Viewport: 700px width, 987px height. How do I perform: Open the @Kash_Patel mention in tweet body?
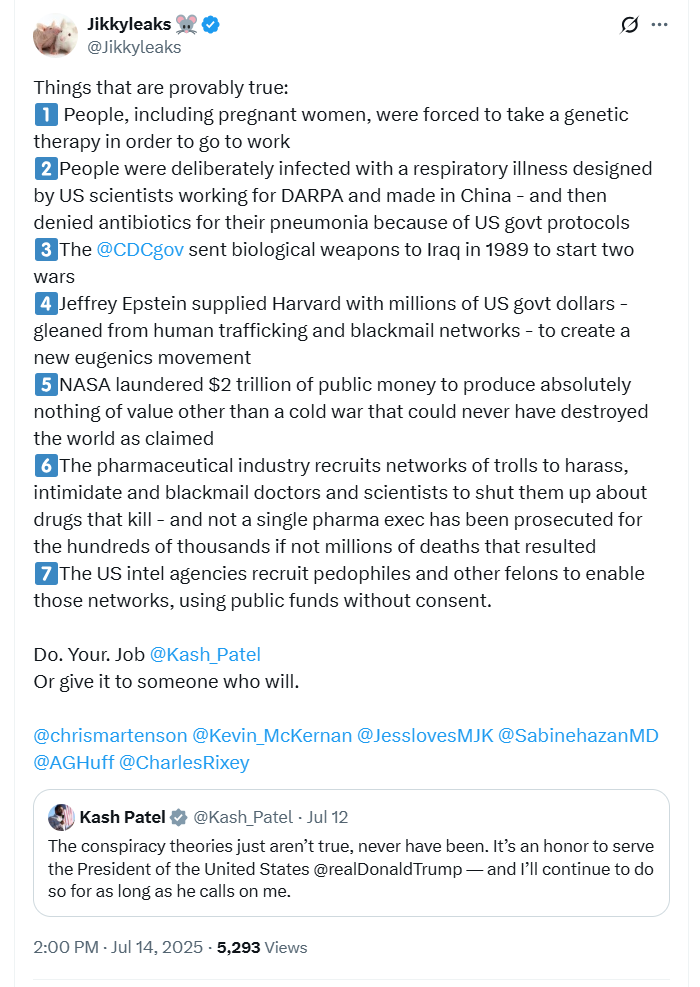(205, 655)
